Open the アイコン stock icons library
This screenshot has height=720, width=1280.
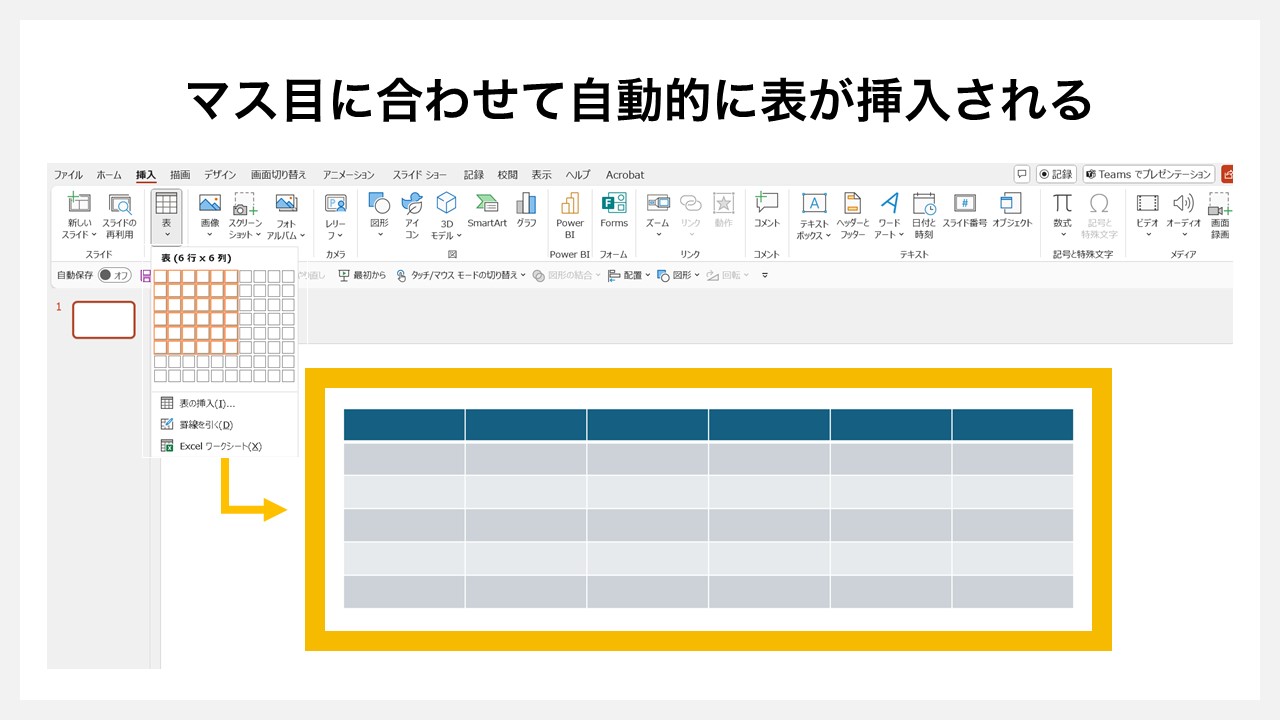(x=412, y=213)
